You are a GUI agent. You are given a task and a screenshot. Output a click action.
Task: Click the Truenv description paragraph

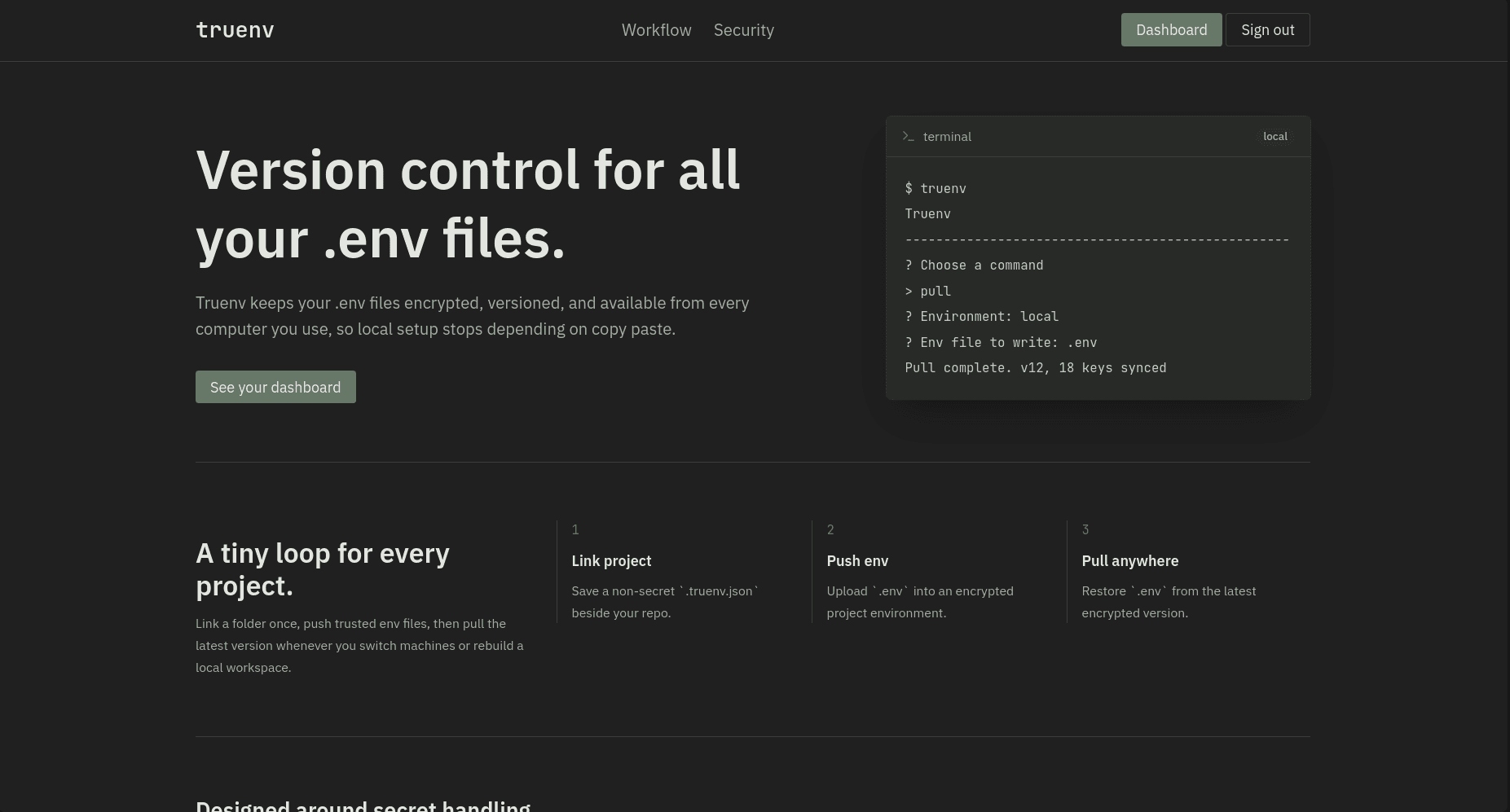[x=473, y=316]
